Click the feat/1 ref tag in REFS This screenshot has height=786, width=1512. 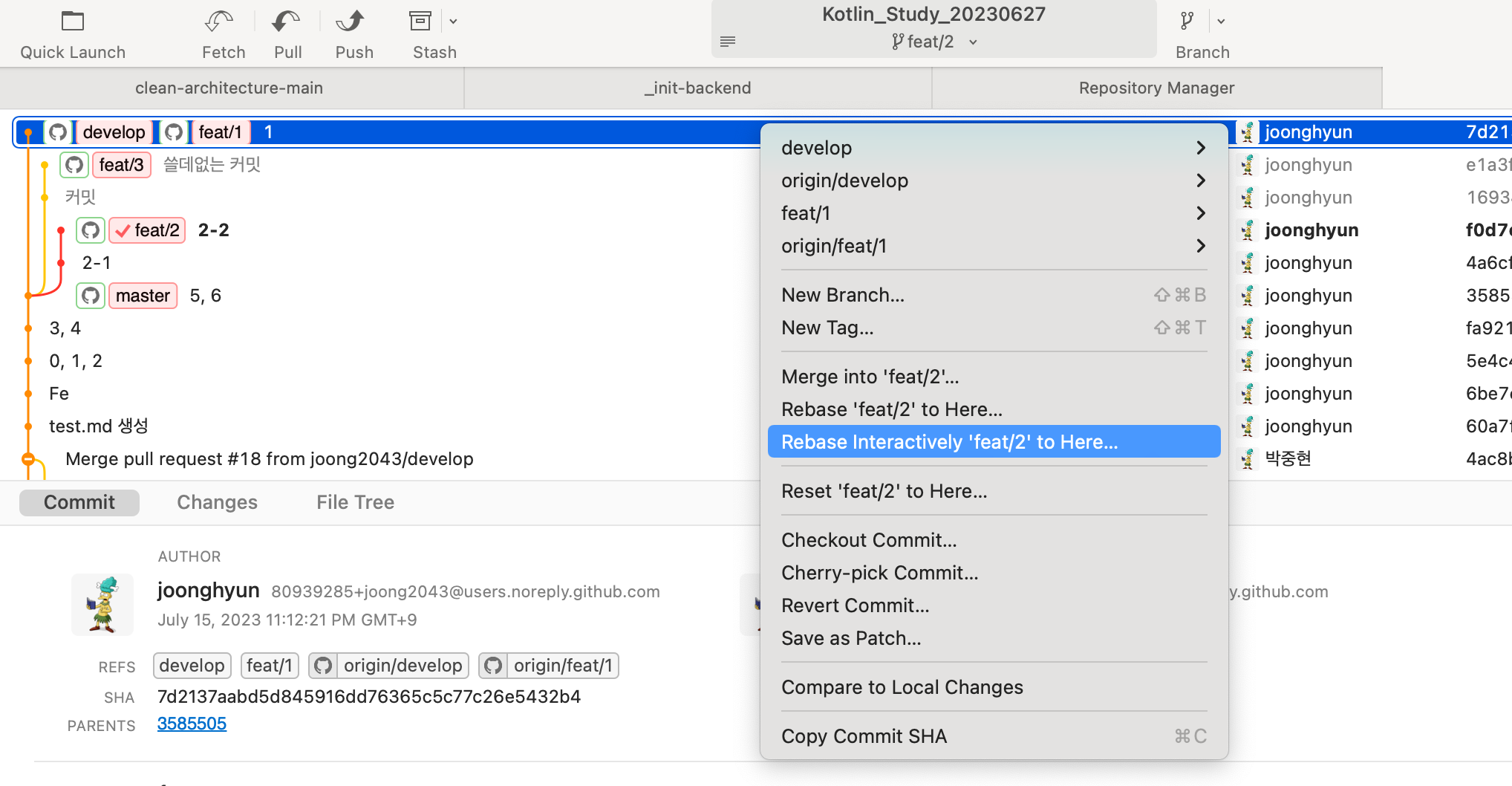(x=270, y=666)
